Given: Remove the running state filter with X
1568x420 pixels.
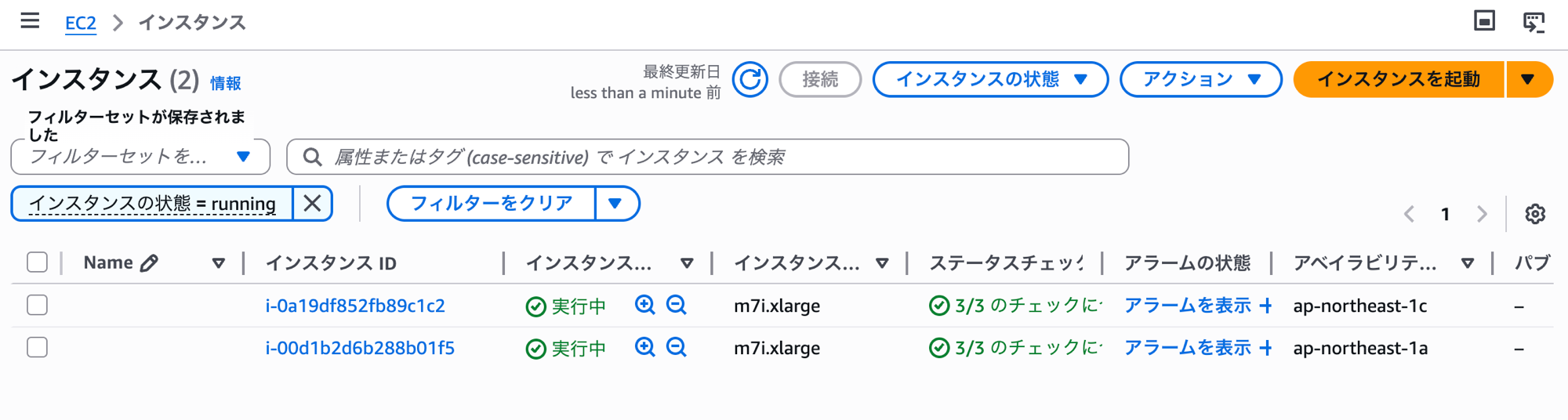Looking at the screenshot, I should 312,204.
